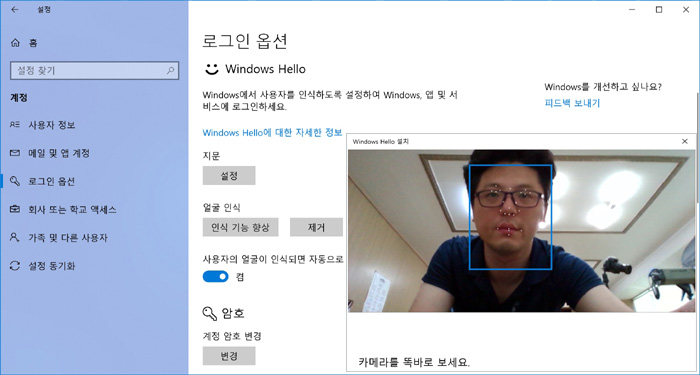Click the 로그인 옵션 page title
The width and height of the screenshot is (700, 375).
pos(245,41)
